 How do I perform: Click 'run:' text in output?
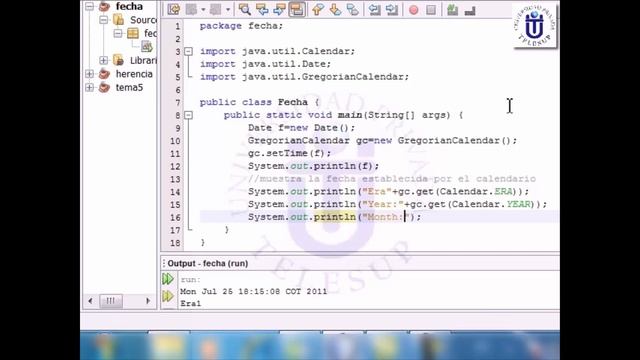pyautogui.click(x=191, y=280)
